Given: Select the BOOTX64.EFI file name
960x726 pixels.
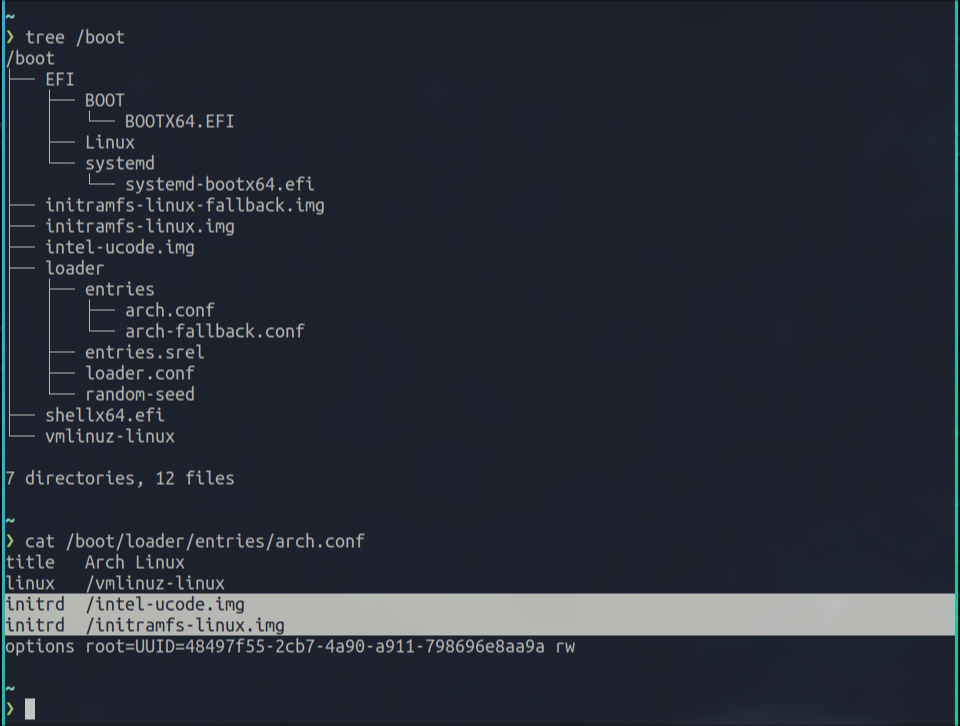Looking at the screenshot, I should [180, 122].
